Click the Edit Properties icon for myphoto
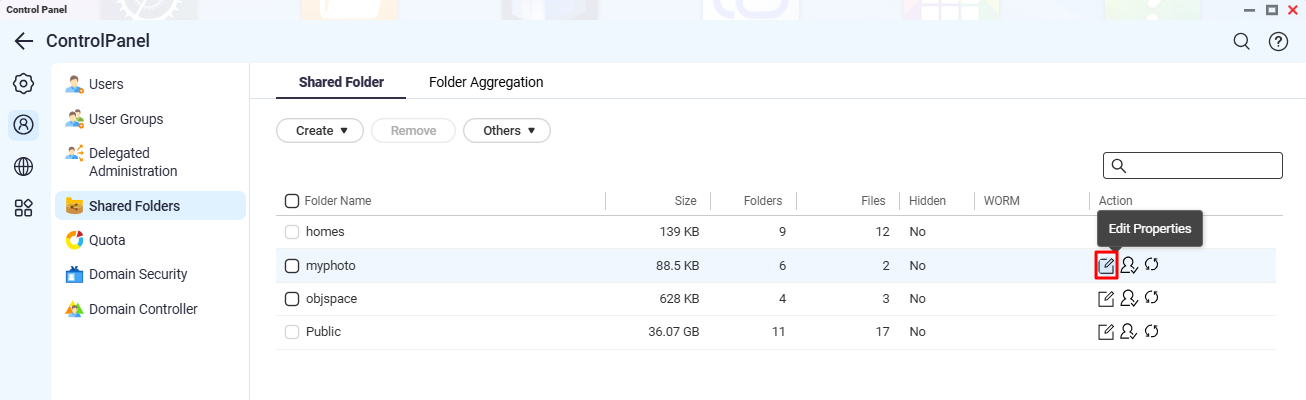 point(1106,265)
